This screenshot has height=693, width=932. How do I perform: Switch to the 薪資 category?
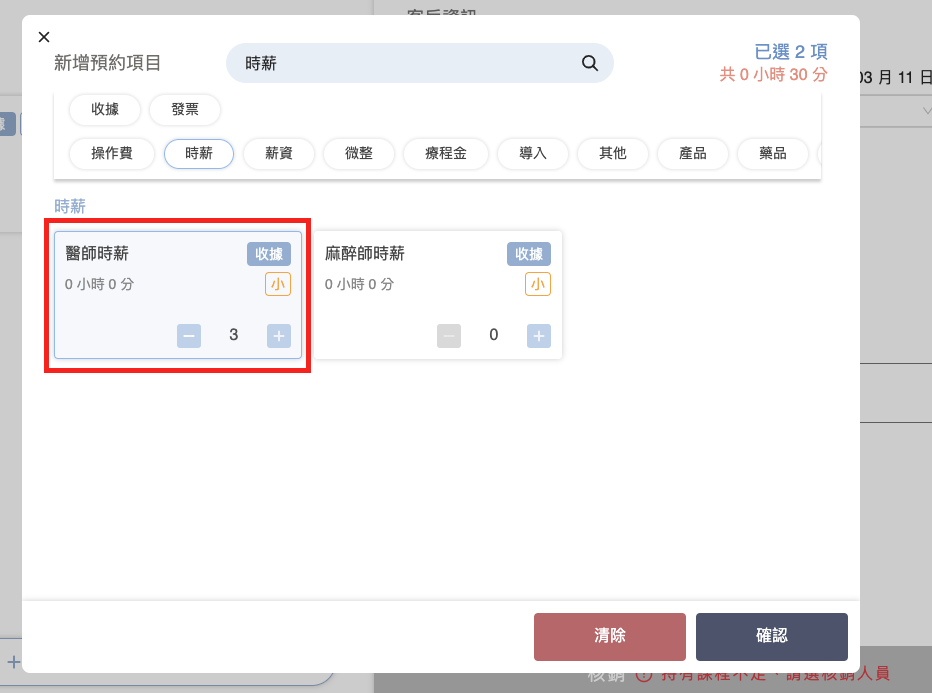point(279,153)
